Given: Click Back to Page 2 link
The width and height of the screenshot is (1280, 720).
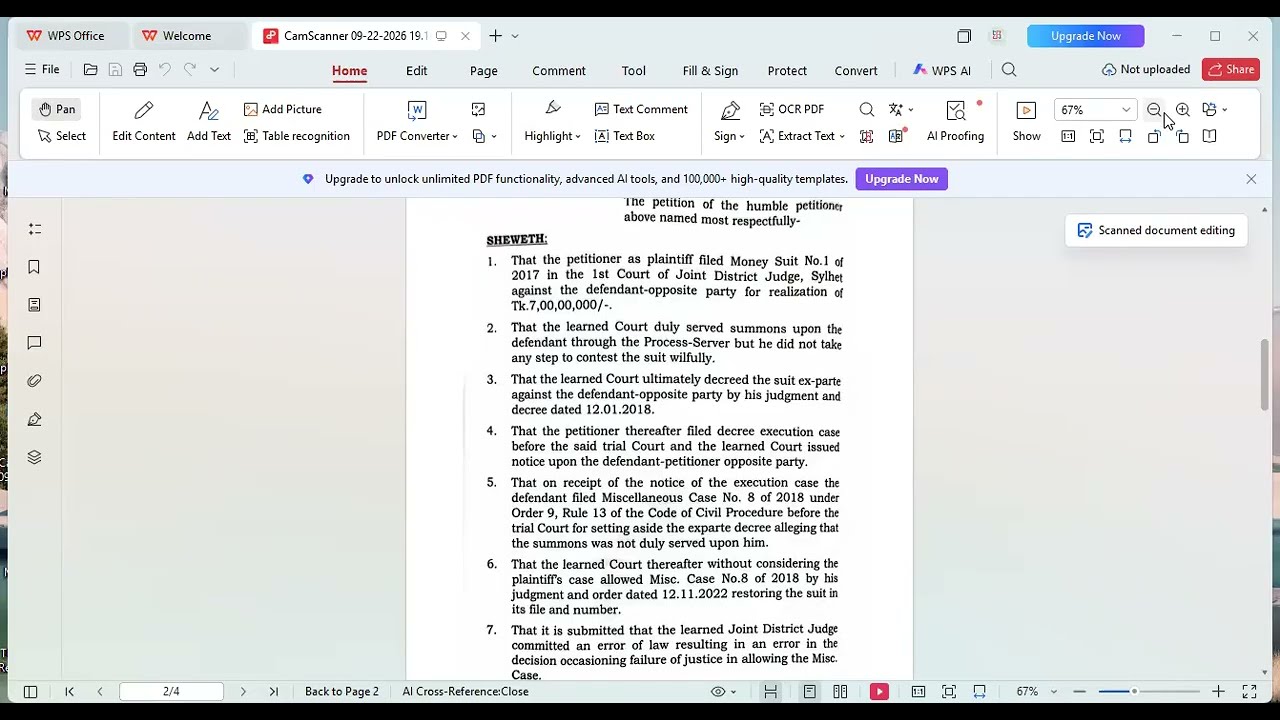Looking at the screenshot, I should tap(342, 691).
